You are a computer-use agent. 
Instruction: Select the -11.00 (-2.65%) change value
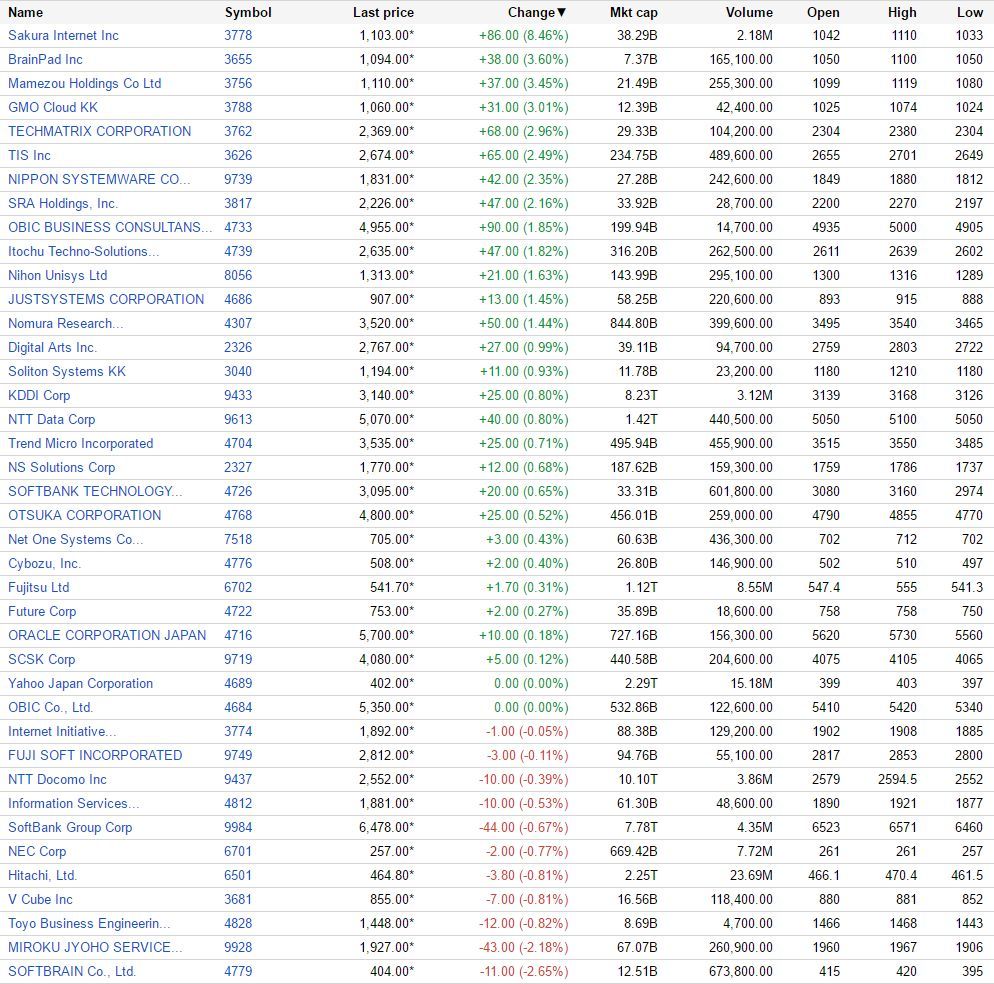pyautogui.click(x=524, y=972)
